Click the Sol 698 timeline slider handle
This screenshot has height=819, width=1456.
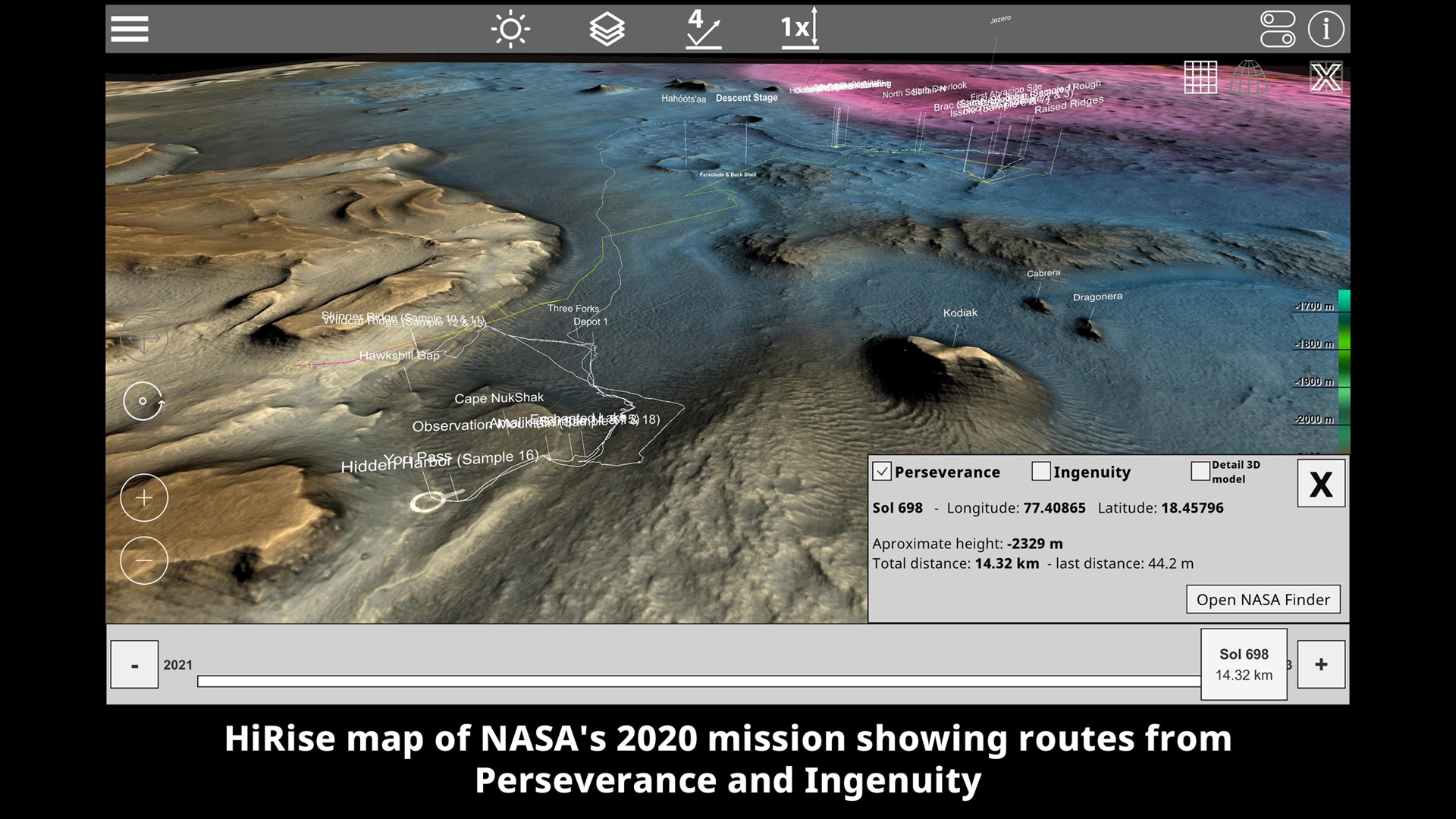[x=1244, y=664]
